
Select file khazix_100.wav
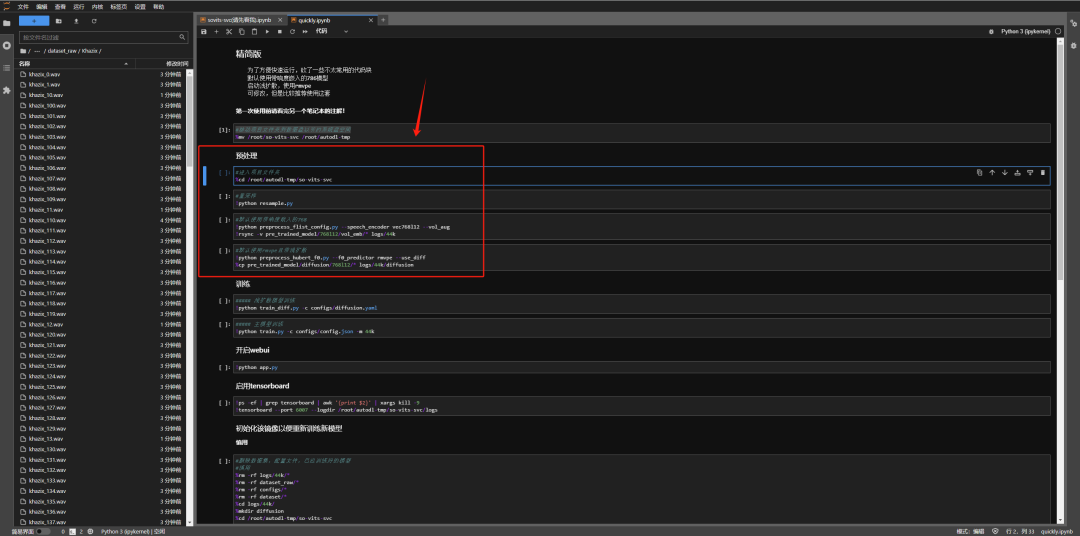coord(101,105)
